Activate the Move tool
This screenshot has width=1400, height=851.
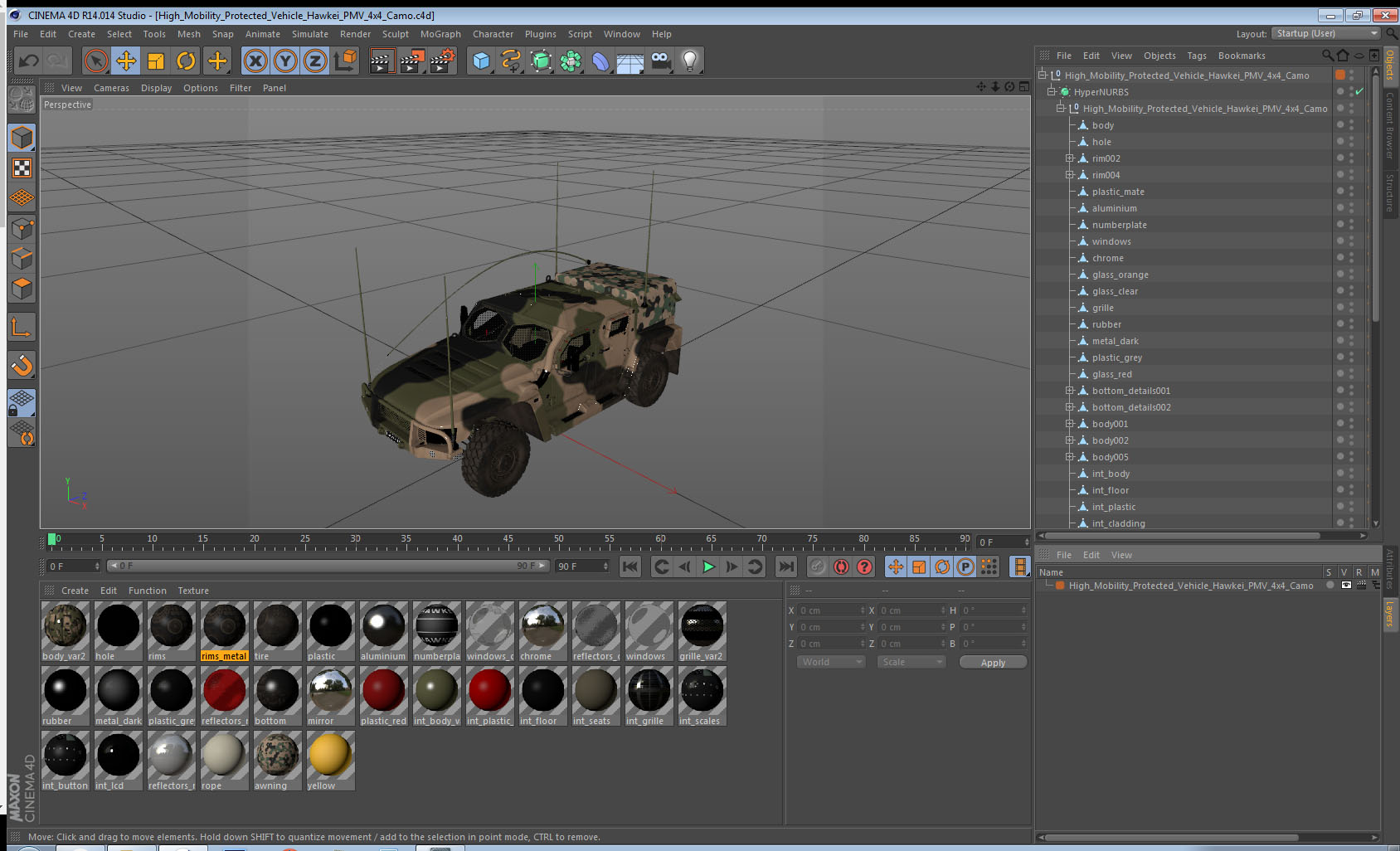(x=126, y=61)
